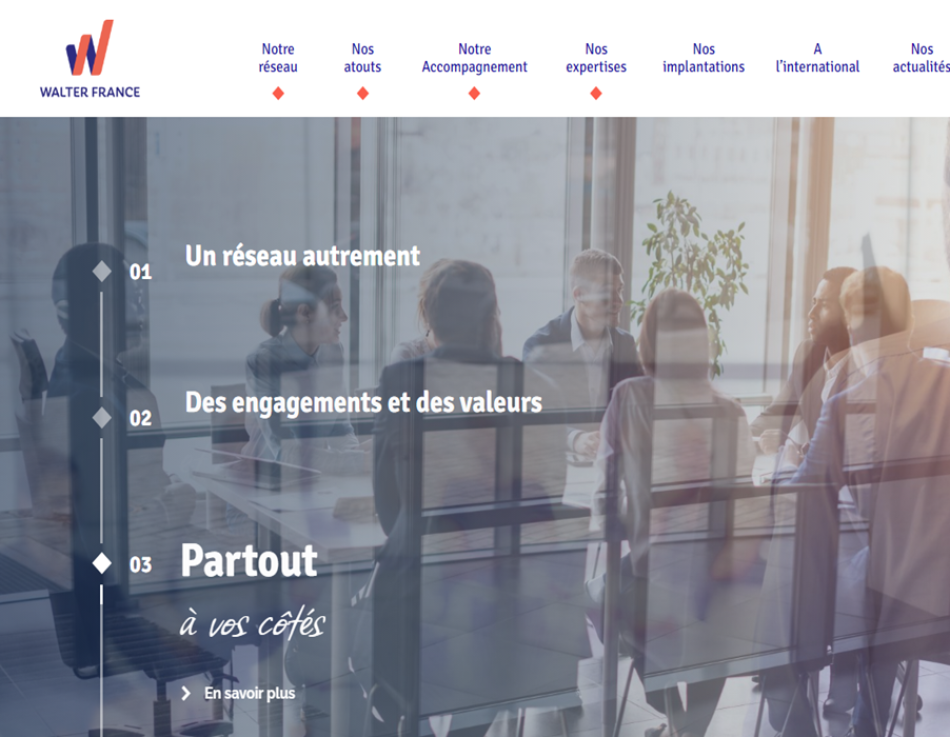Open the Notre Accompagnement menu
Viewport: 950px width, 737px height.
[474, 58]
